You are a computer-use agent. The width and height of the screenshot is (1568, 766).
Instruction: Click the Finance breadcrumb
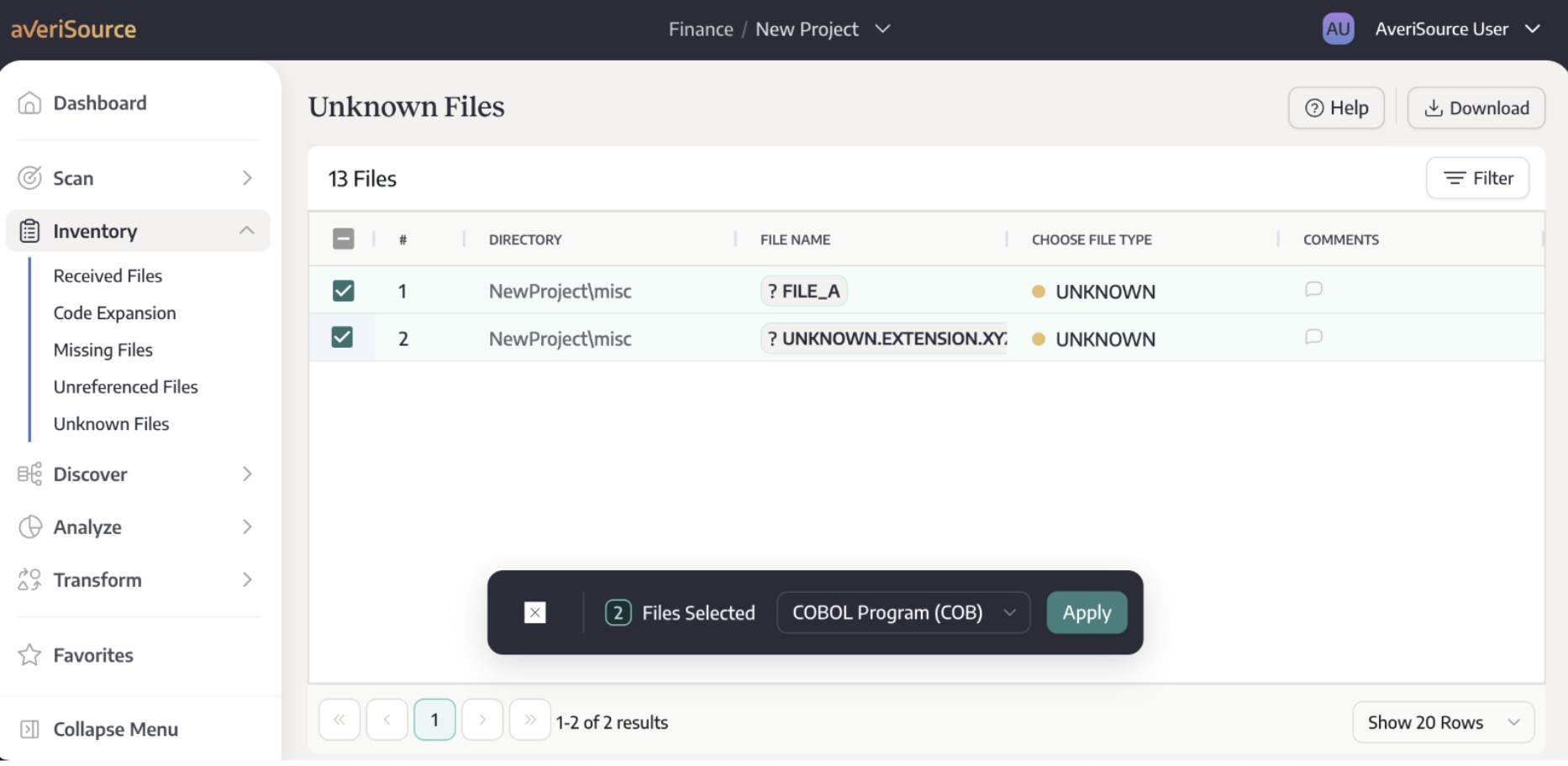point(701,29)
